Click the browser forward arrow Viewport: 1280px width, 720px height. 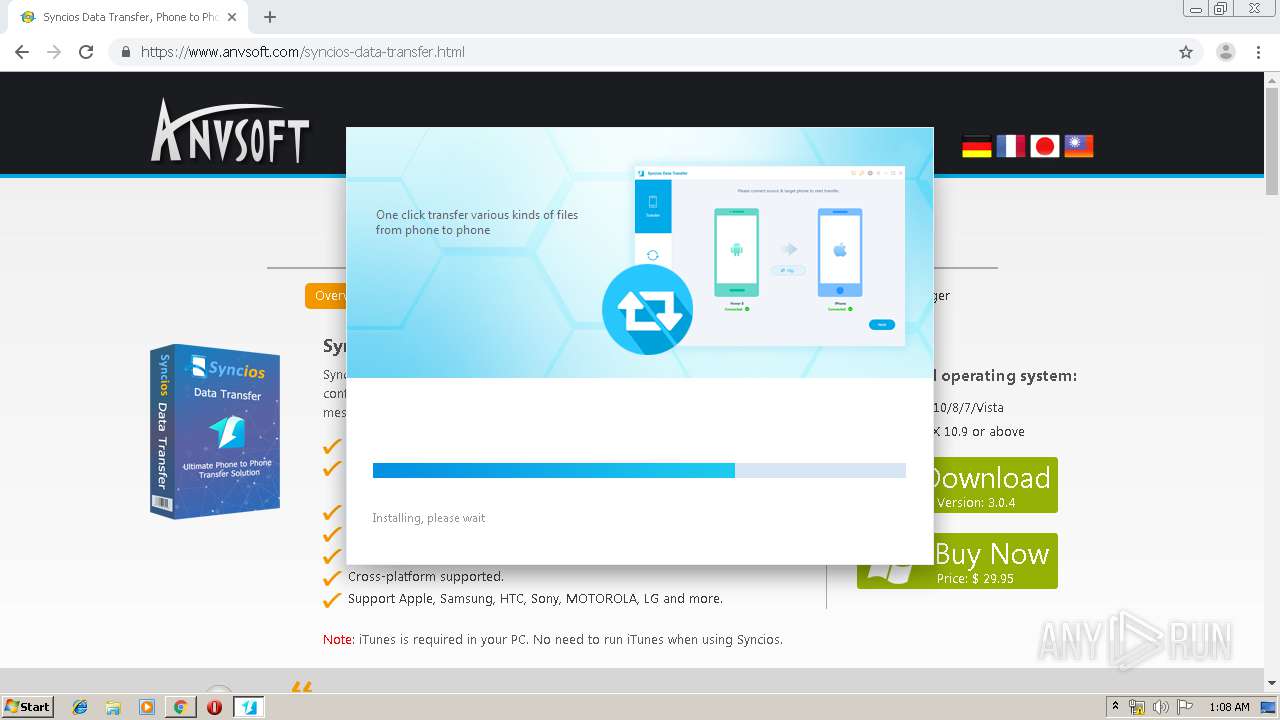[54, 52]
